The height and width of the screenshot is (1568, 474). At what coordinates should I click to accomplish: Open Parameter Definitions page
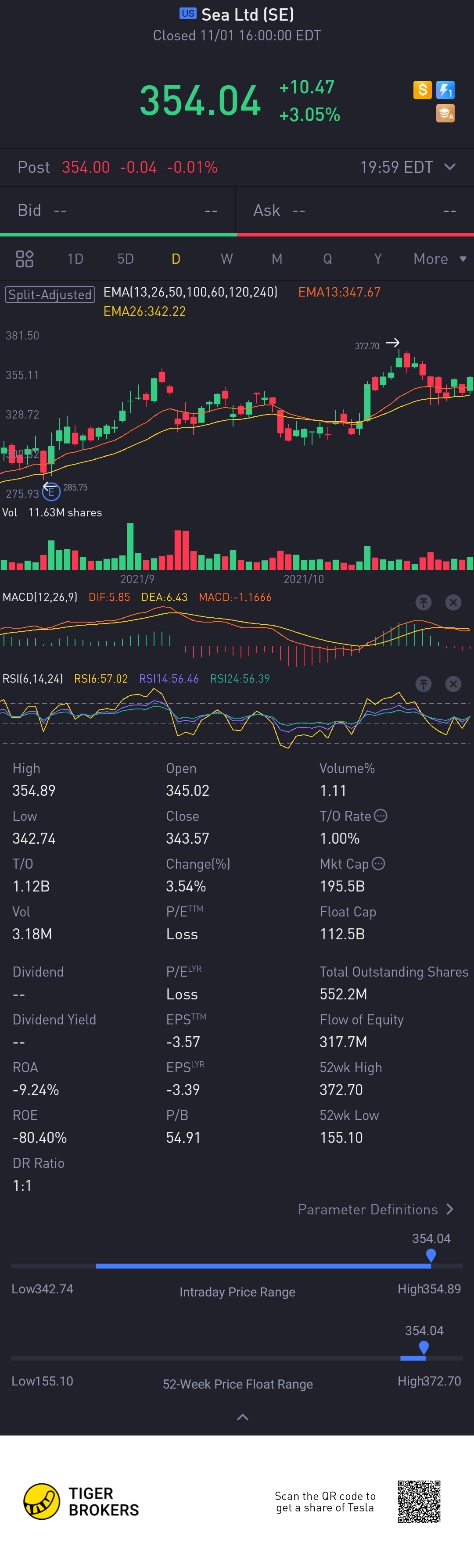point(375,1210)
